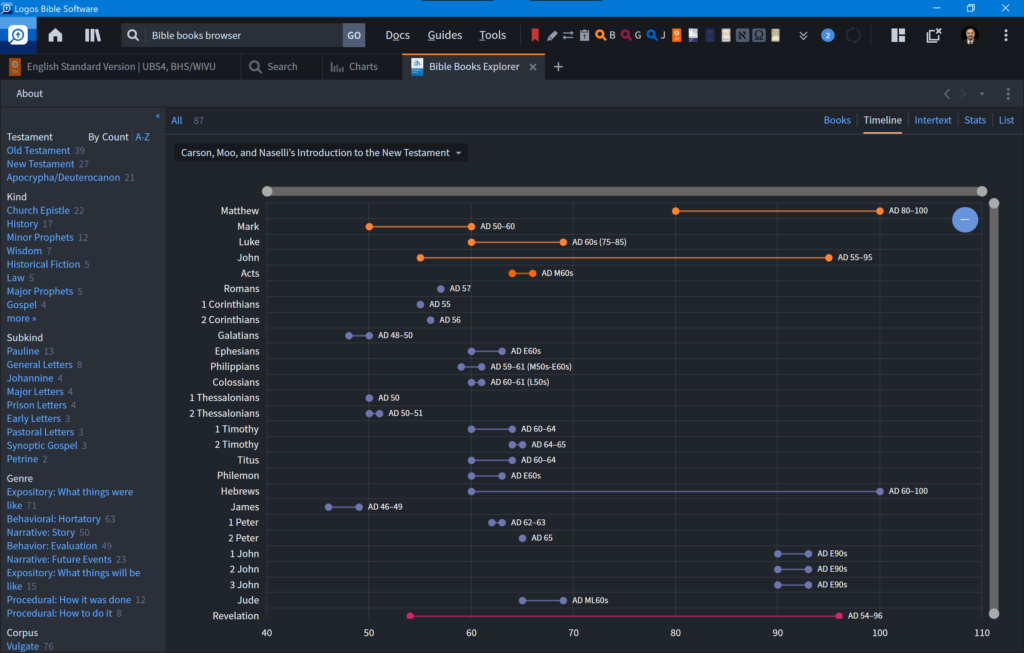Open the Greek omega resource shortcut

(759, 35)
